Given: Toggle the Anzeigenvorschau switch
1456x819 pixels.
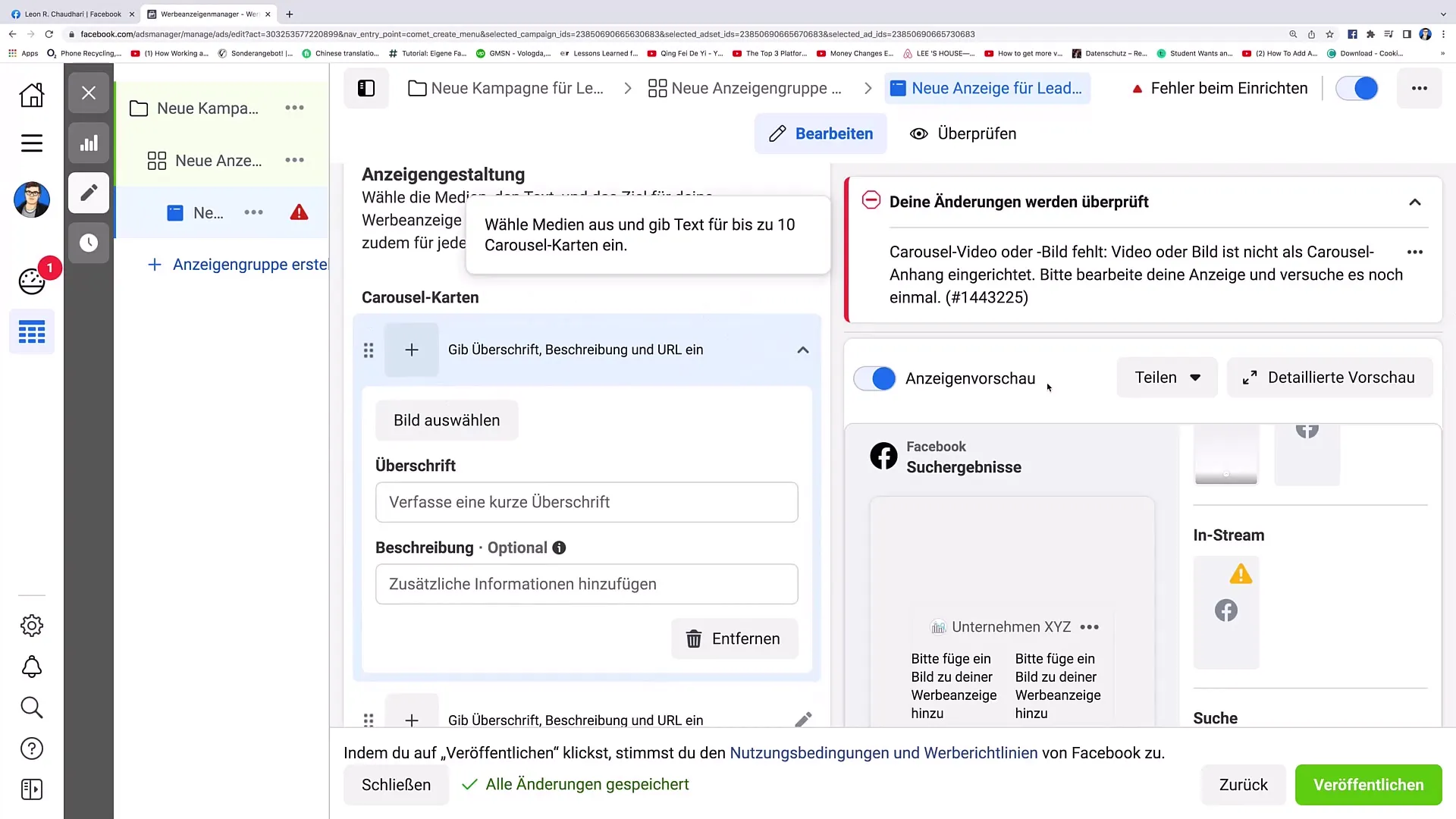Looking at the screenshot, I should click(x=874, y=378).
